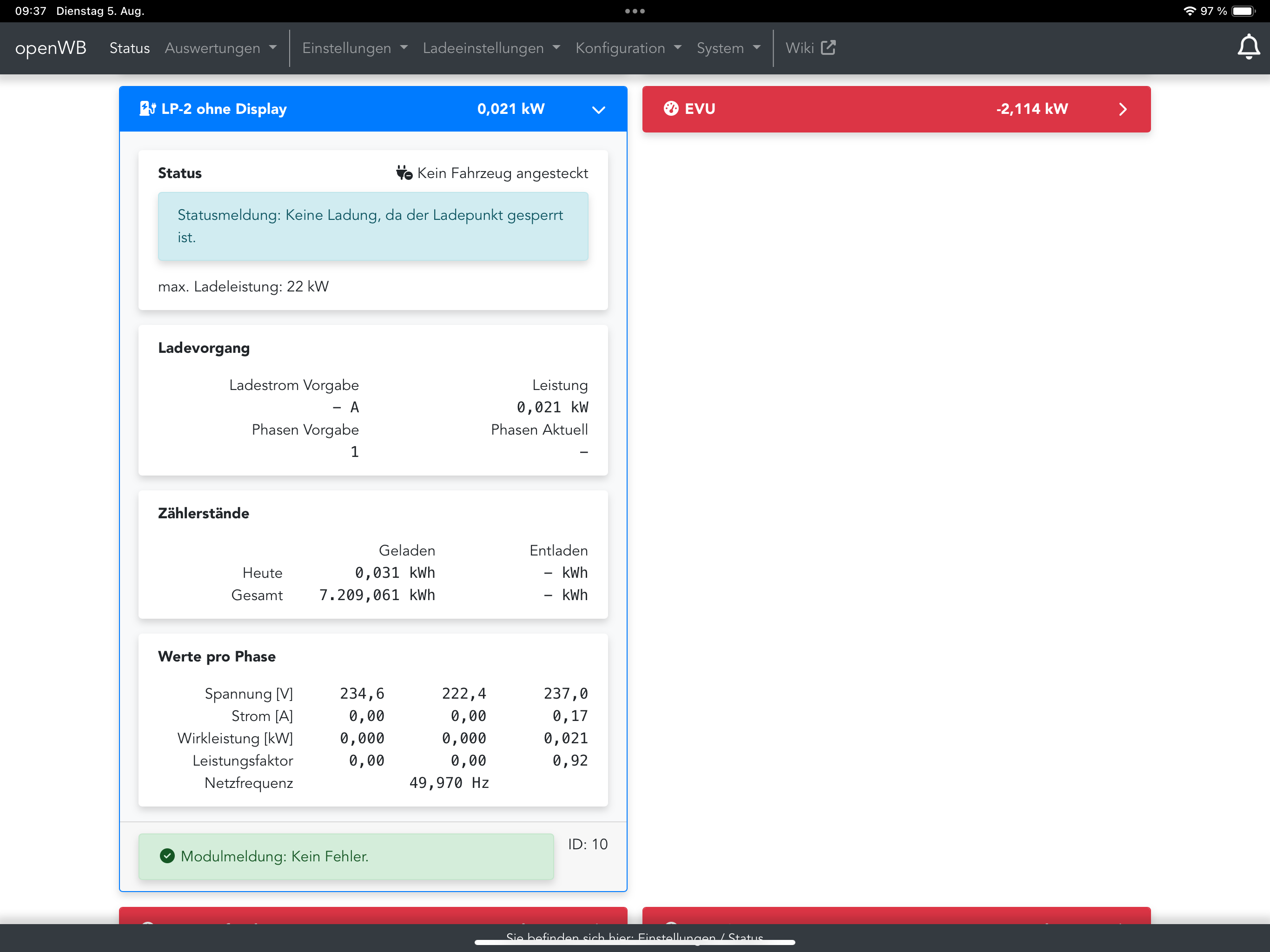Click the green checkmark icon in Modulmeldung
1270x952 pixels.
coord(167,855)
